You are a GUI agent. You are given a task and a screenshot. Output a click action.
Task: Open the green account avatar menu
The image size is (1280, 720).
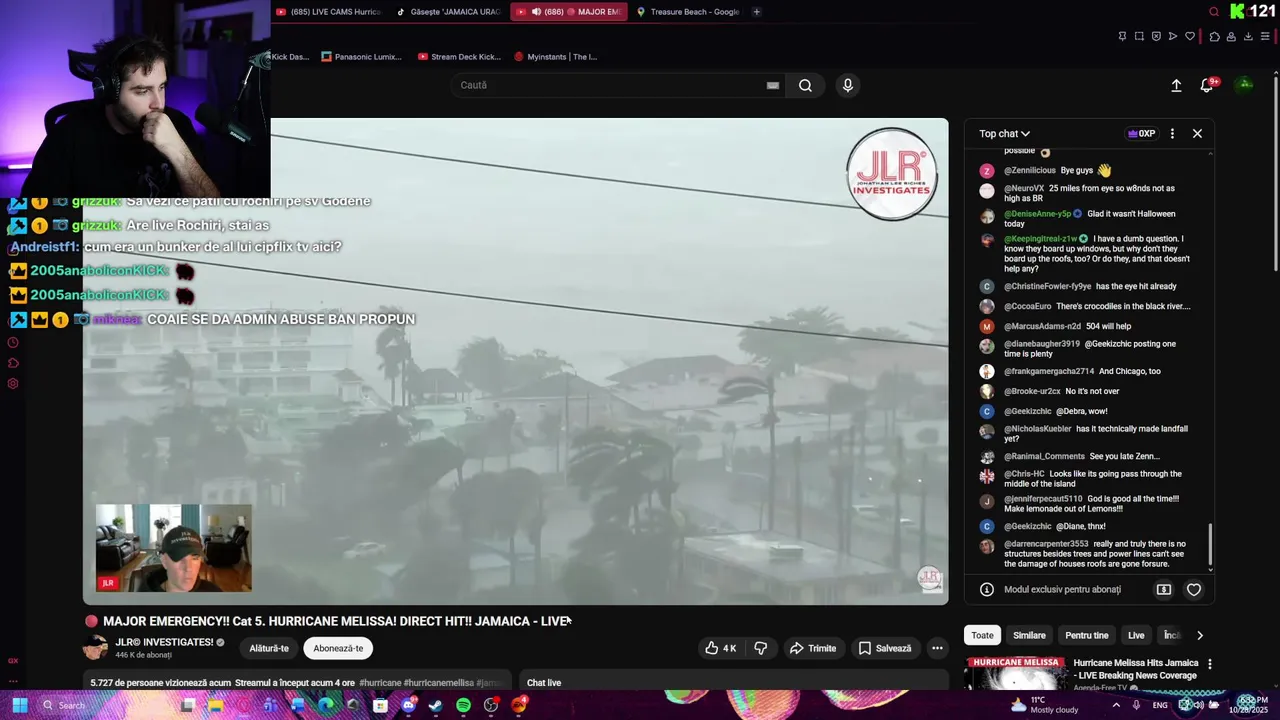click(1245, 85)
